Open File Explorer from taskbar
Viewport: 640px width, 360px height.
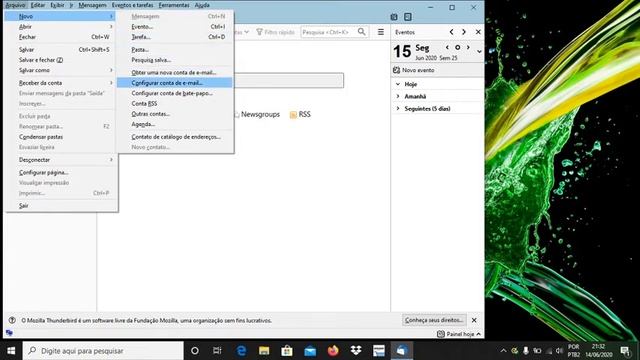click(x=264, y=351)
